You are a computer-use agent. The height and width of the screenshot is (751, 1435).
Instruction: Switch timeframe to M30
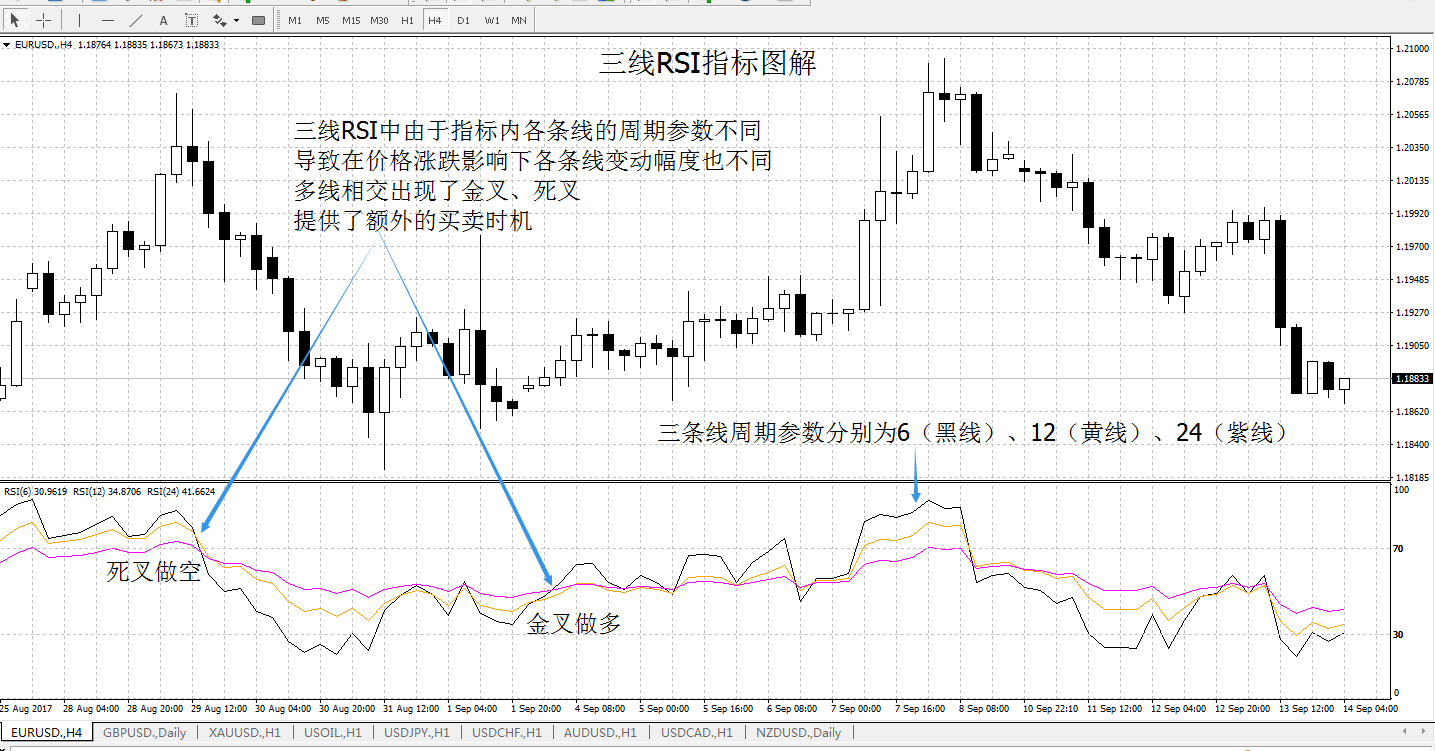point(379,20)
